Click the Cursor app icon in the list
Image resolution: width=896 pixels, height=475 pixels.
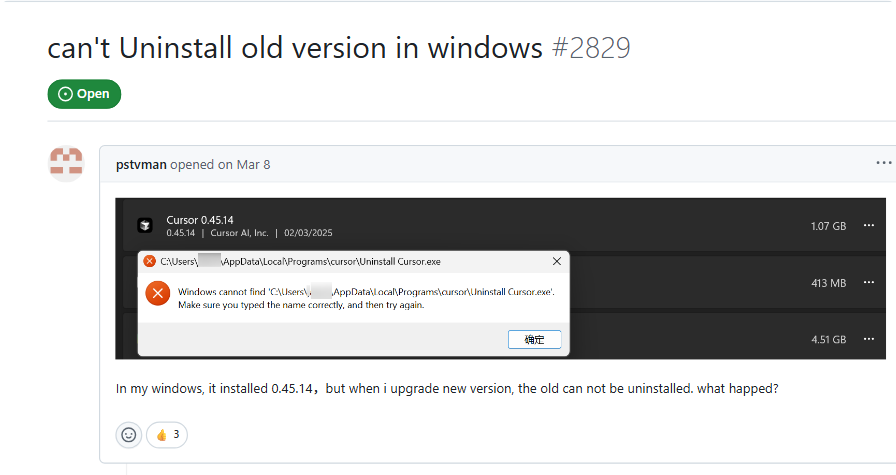click(x=145, y=226)
